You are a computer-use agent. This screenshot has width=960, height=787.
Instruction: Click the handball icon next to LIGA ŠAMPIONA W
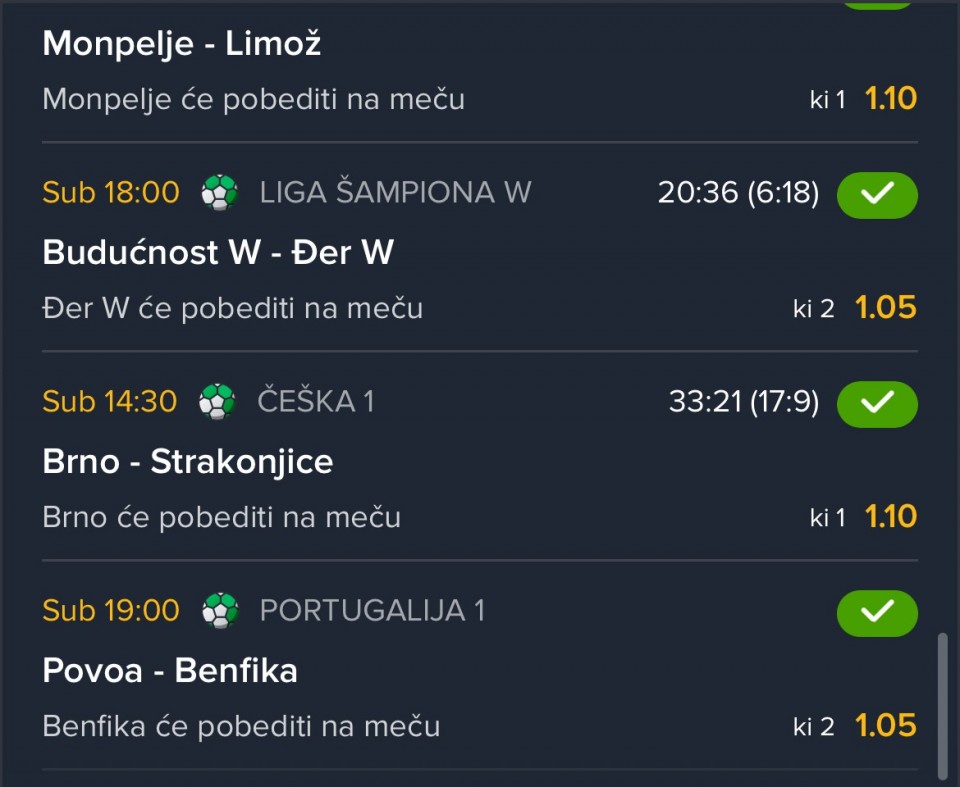click(x=219, y=192)
